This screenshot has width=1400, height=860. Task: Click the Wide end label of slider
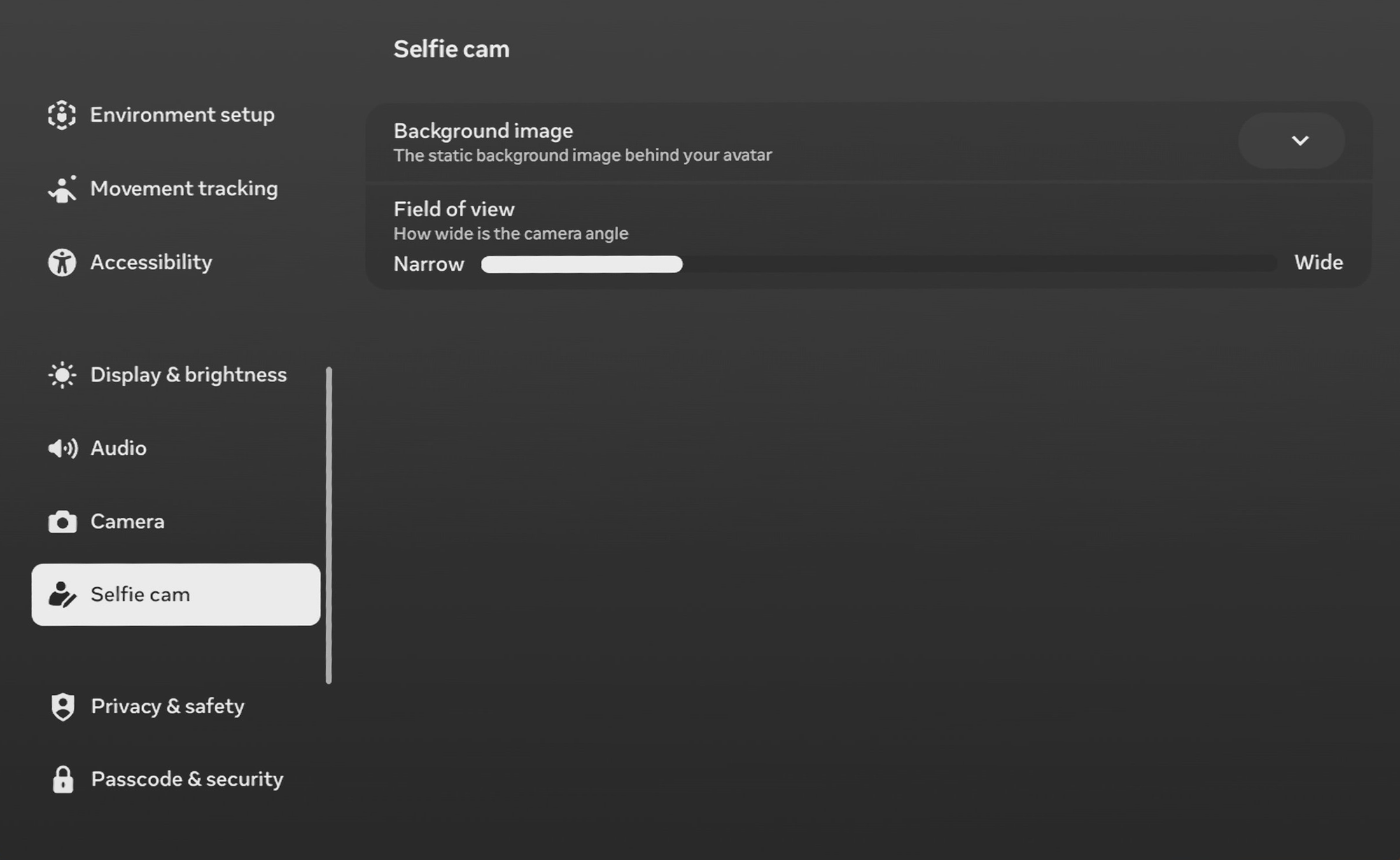pos(1318,262)
